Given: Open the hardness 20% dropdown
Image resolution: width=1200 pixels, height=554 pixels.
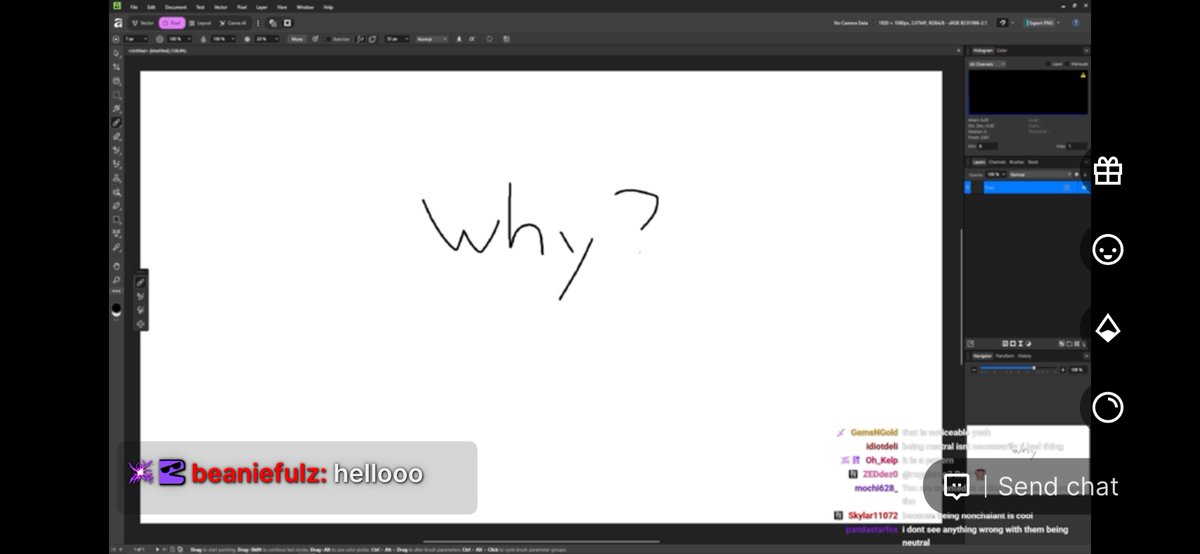Looking at the screenshot, I should tap(265, 39).
